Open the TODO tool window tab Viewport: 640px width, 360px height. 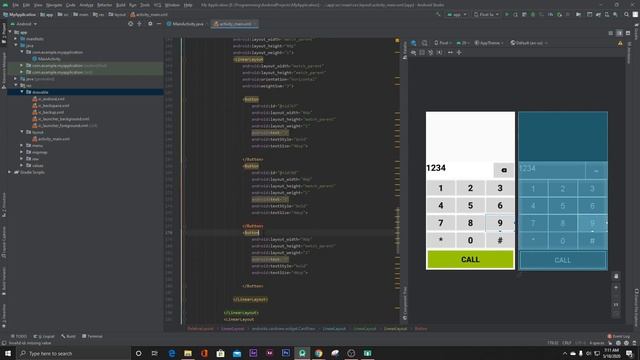tap(19, 336)
